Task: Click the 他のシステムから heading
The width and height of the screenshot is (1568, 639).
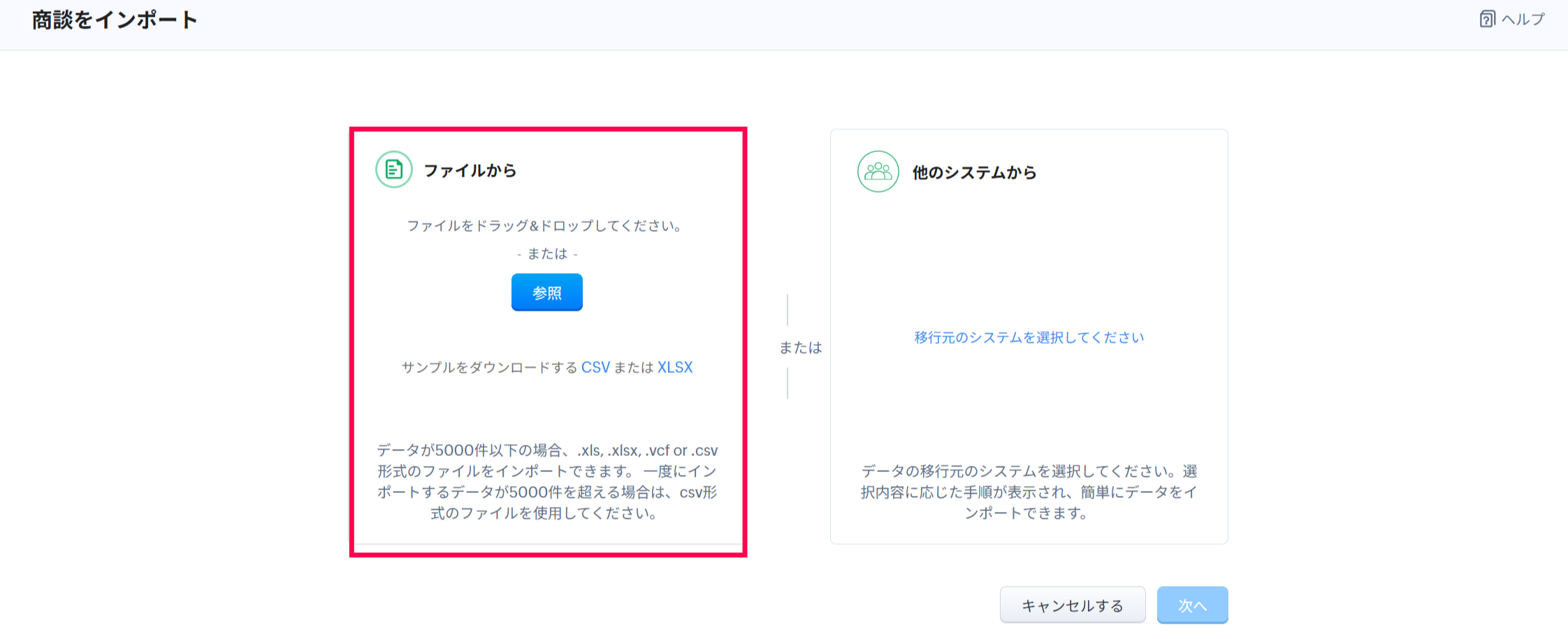Action: [974, 172]
